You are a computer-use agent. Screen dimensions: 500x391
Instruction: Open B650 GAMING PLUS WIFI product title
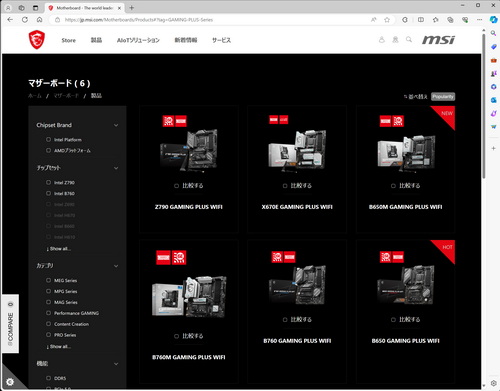point(406,341)
